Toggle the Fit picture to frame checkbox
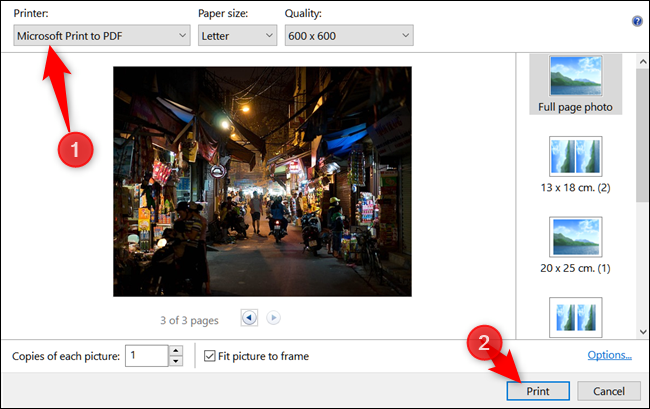Screen dimensions: 650x409 209,356
